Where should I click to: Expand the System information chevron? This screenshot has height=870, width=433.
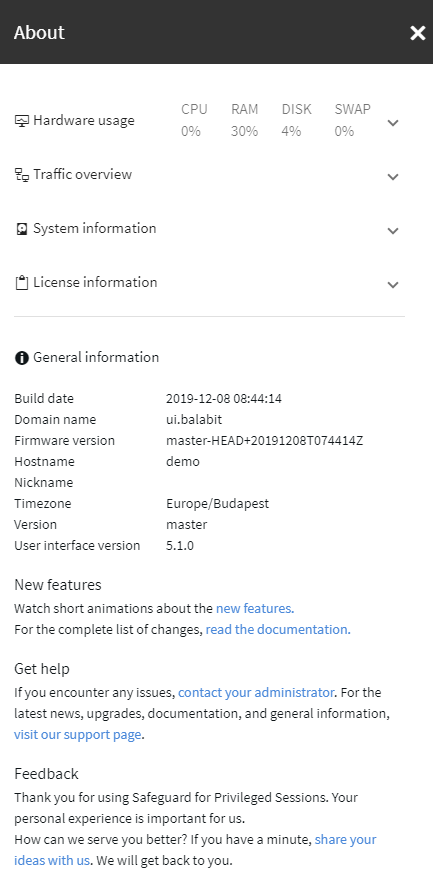(393, 231)
